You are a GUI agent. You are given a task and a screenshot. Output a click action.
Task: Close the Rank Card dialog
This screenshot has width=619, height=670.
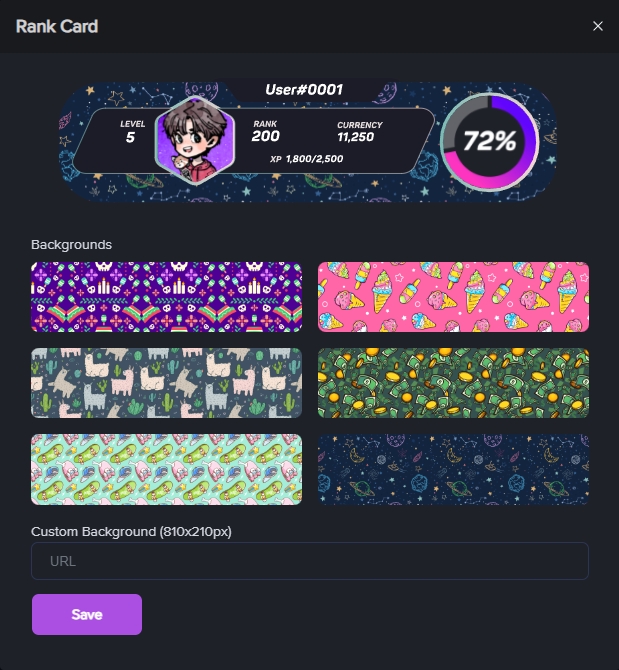(598, 26)
